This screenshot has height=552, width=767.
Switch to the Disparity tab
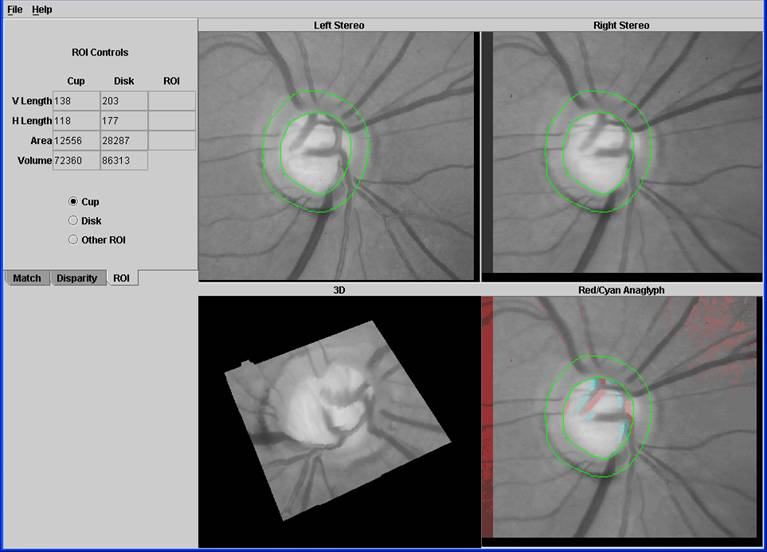click(x=77, y=278)
